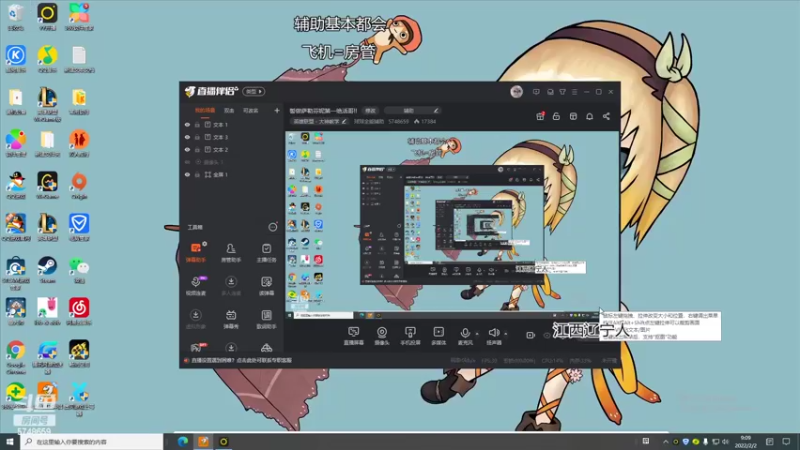Click the record video icon in bottom bar
Viewport: 800px width, 450px height.
click(x=531, y=335)
